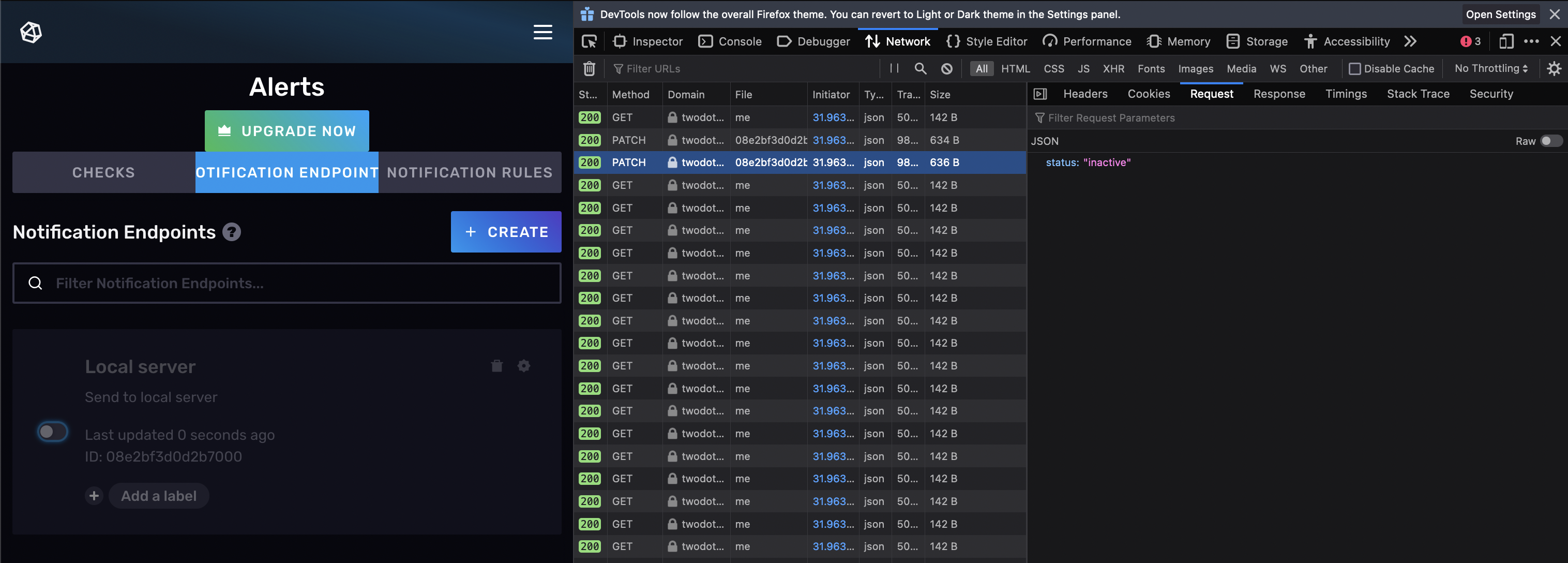Toggle Responsive Design Mode
The width and height of the screenshot is (1568, 563).
(x=1507, y=41)
